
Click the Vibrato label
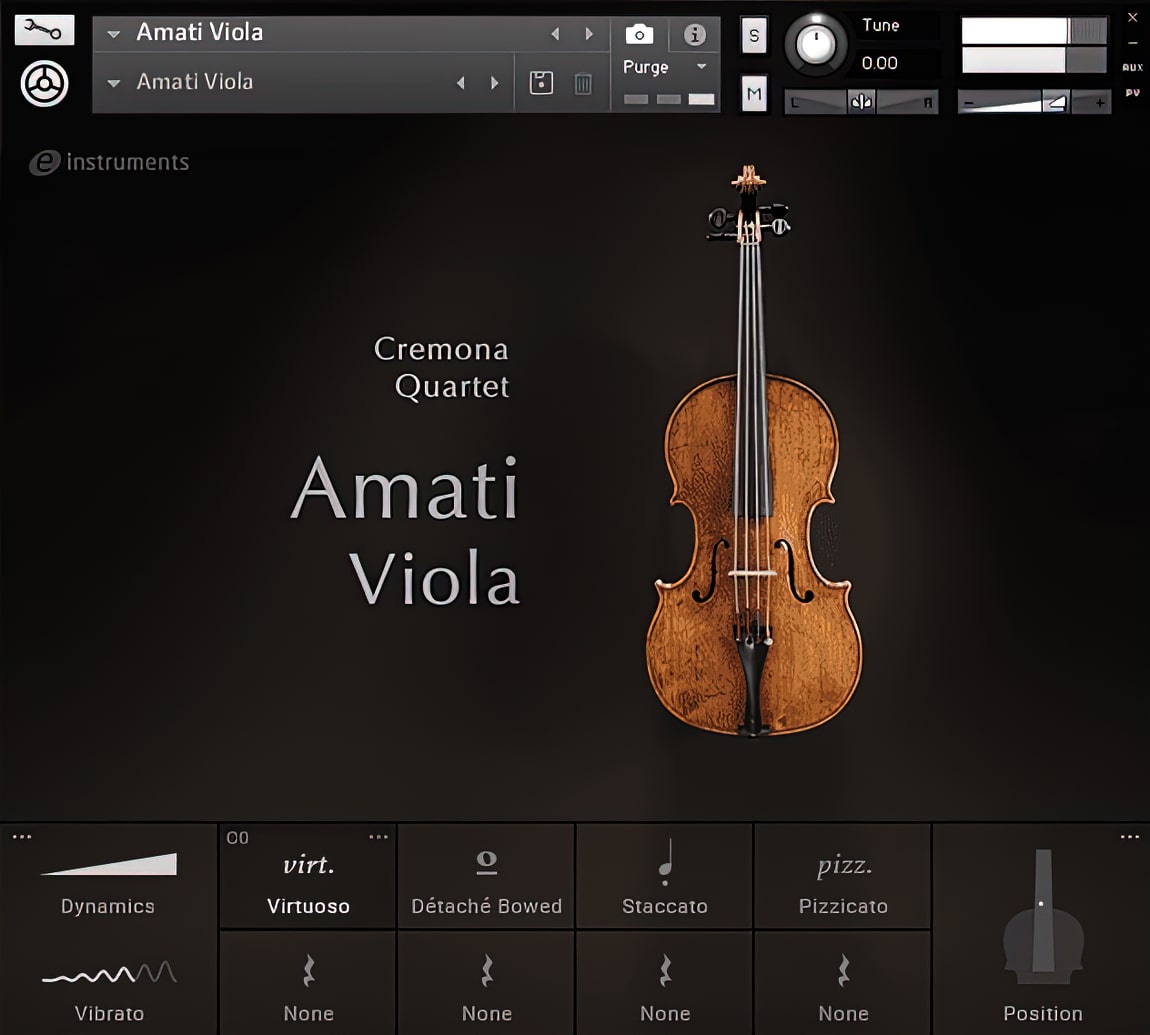109,1014
